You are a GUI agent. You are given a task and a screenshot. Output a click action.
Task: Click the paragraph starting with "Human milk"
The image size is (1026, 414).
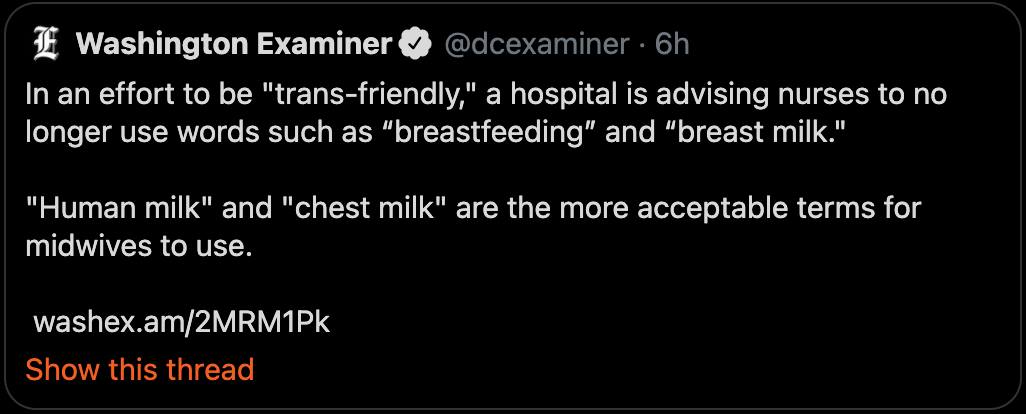tap(473, 228)
